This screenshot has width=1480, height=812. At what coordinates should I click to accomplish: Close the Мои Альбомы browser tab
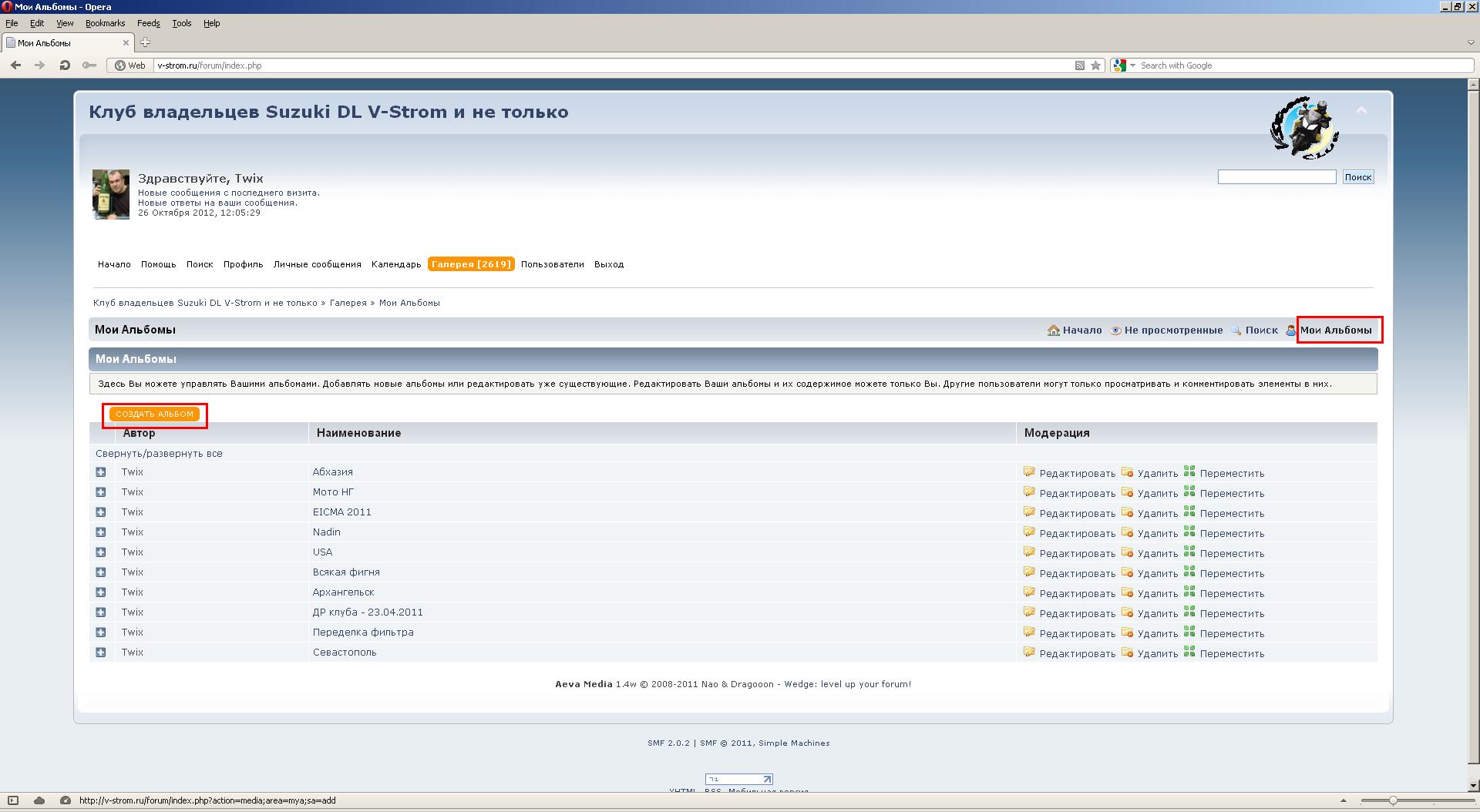coord(126,43)
